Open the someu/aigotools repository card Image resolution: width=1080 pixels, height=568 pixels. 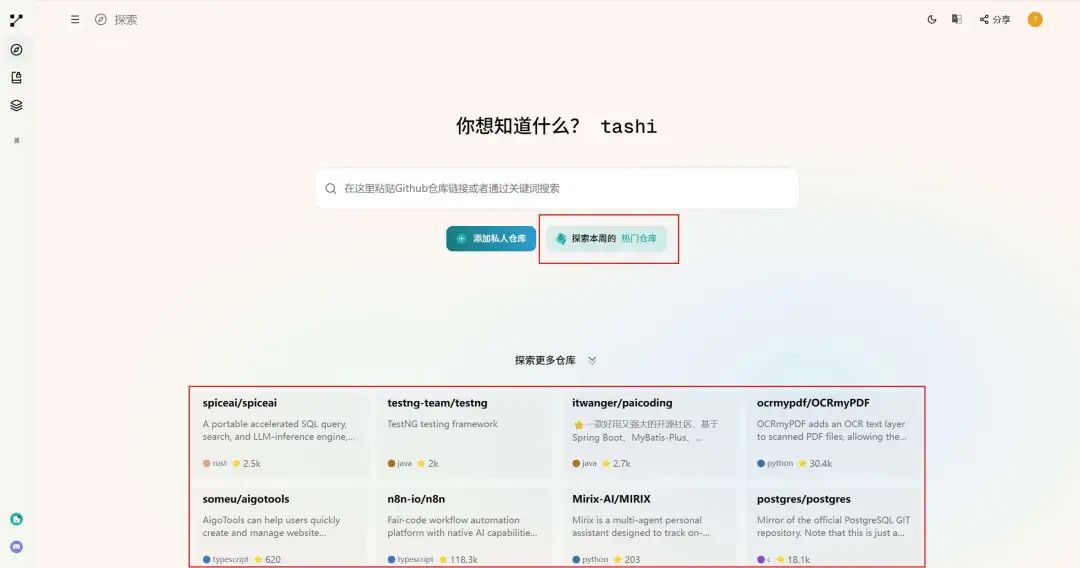[x=280, y=527]
